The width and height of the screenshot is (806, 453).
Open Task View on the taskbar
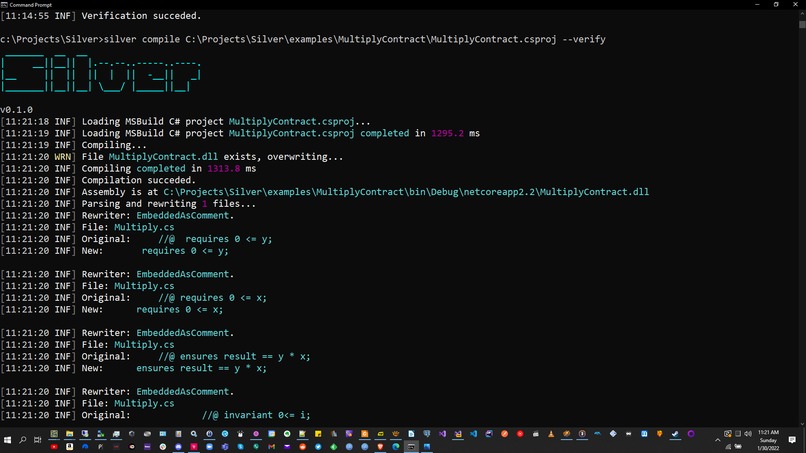click(38, 440)
